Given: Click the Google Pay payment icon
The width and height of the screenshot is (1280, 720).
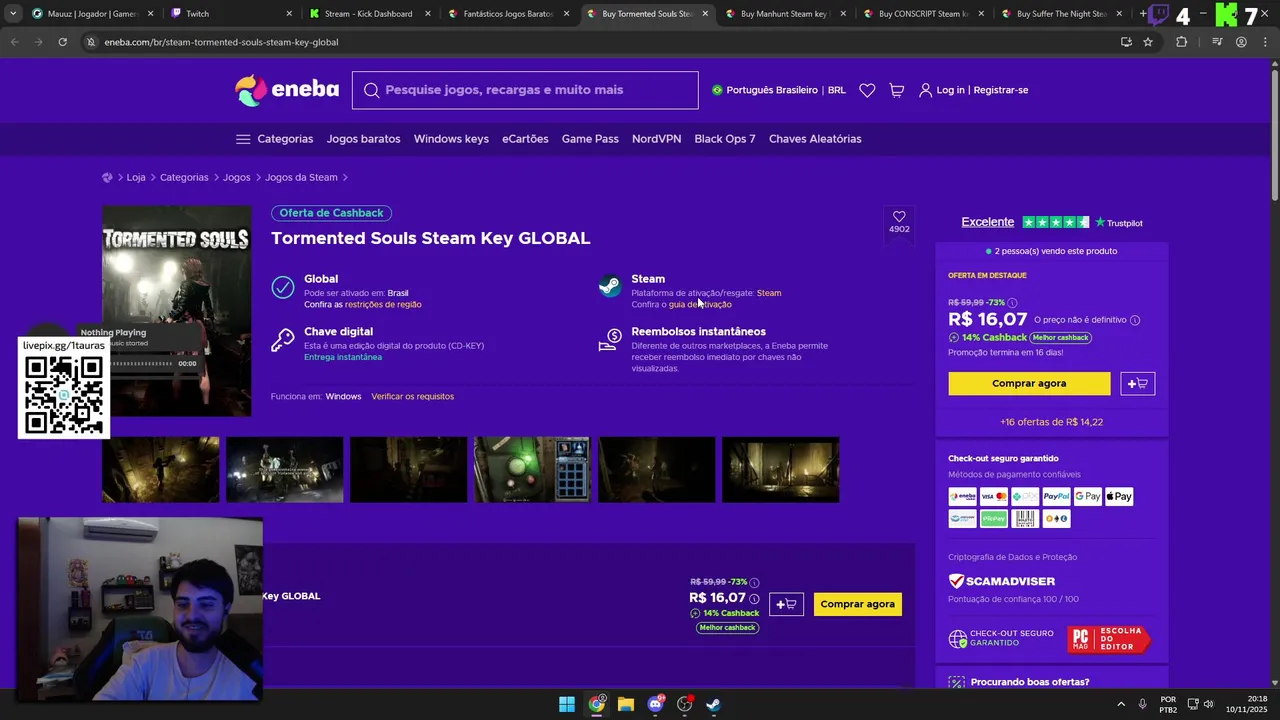Looking at the screenshot, I should [1088, 496].
